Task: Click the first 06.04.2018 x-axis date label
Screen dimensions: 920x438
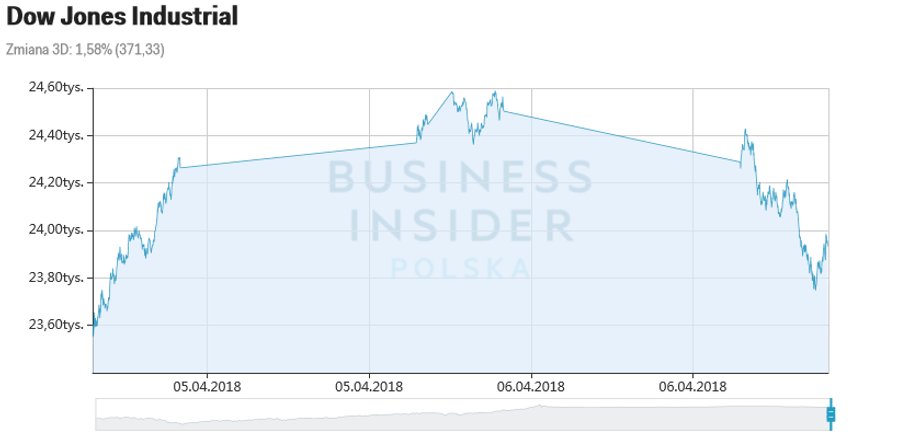Action: pos(531,387)
